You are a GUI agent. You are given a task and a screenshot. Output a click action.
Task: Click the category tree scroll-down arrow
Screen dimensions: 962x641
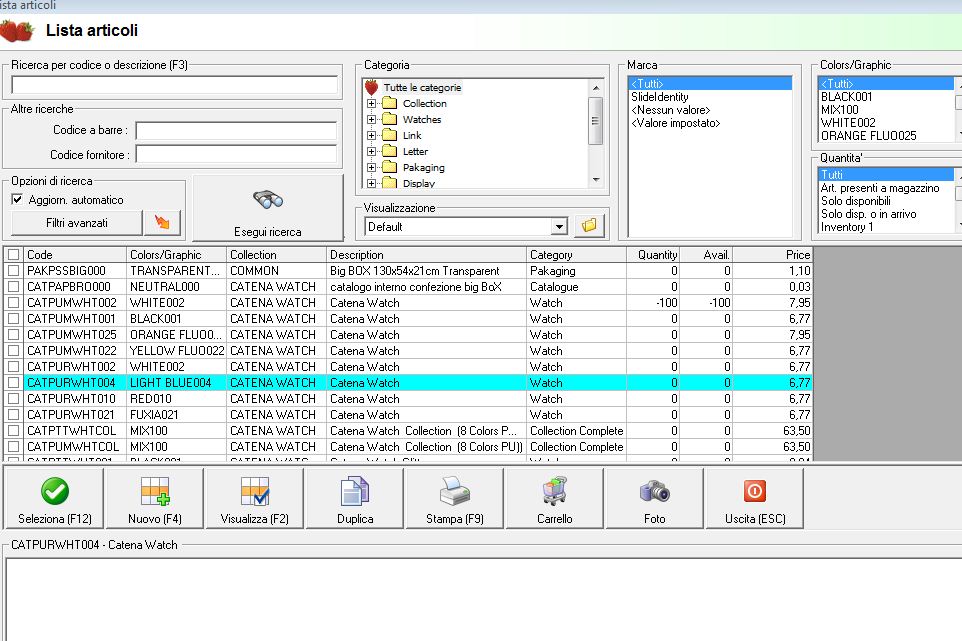pos(596,180)
